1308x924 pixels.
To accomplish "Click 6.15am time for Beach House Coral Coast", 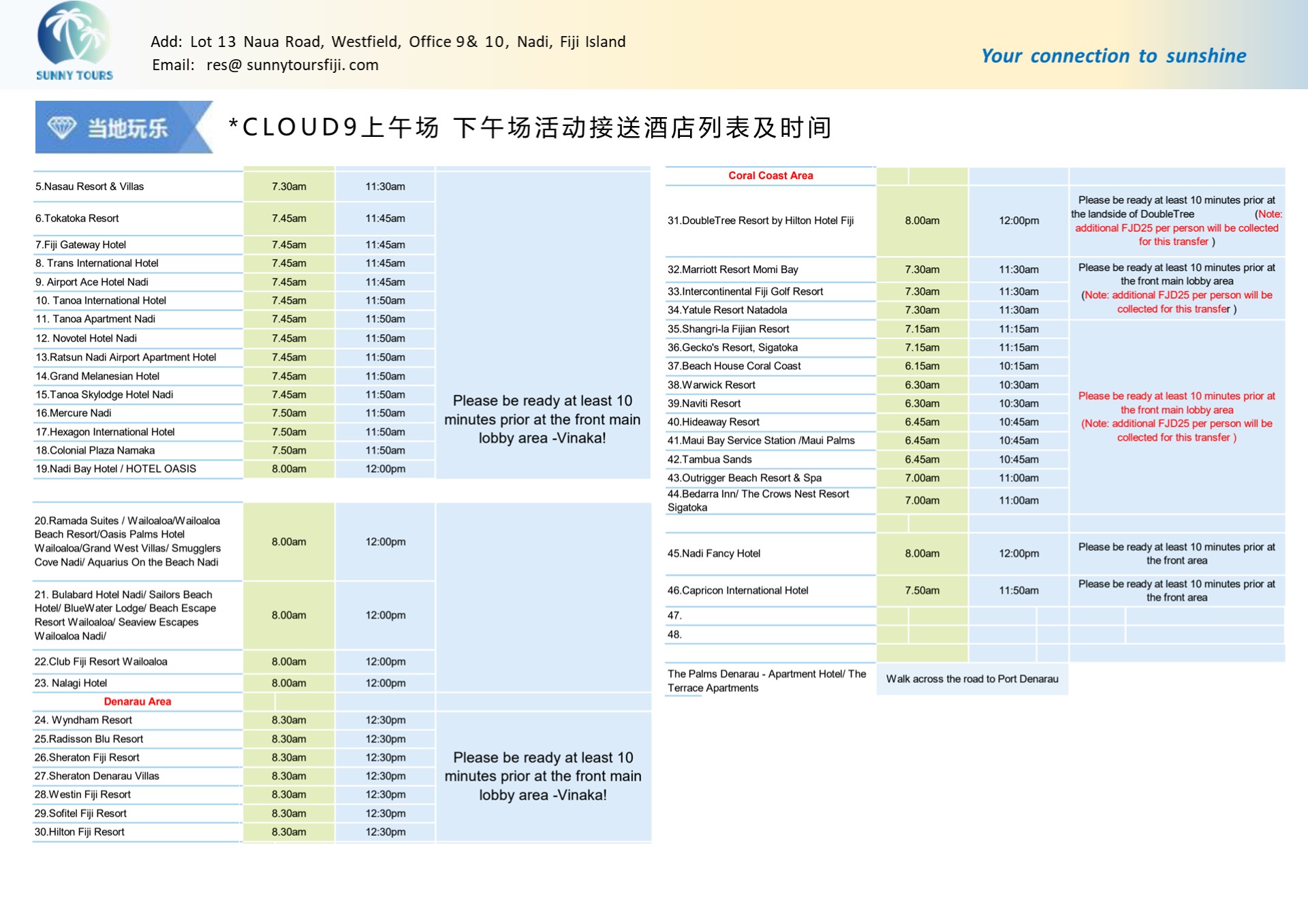I will (x=922, y=366).
